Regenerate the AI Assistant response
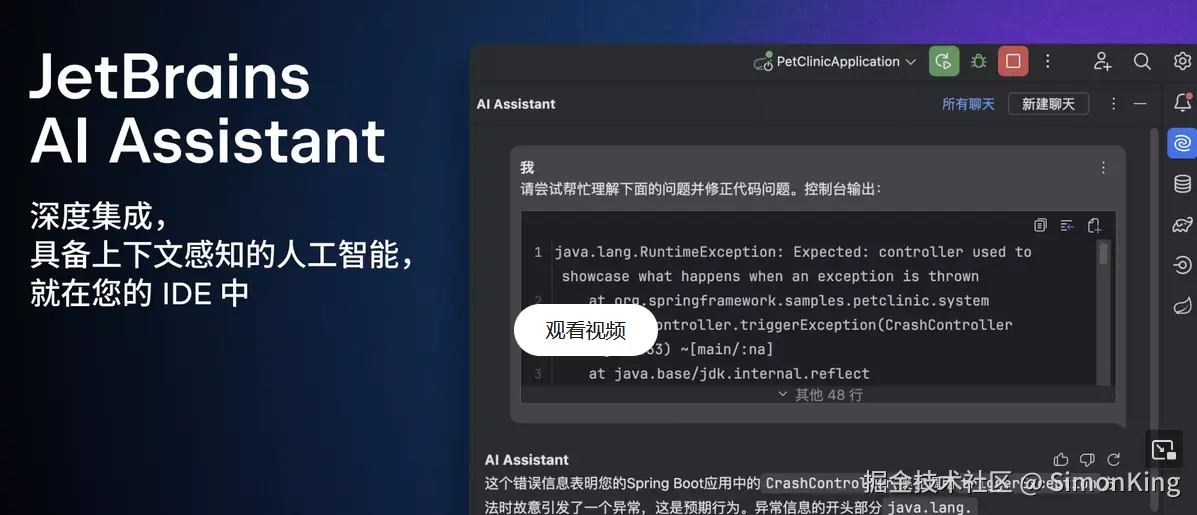Viewport: 1197px width, 515px height. click(x=1113, y=459)
